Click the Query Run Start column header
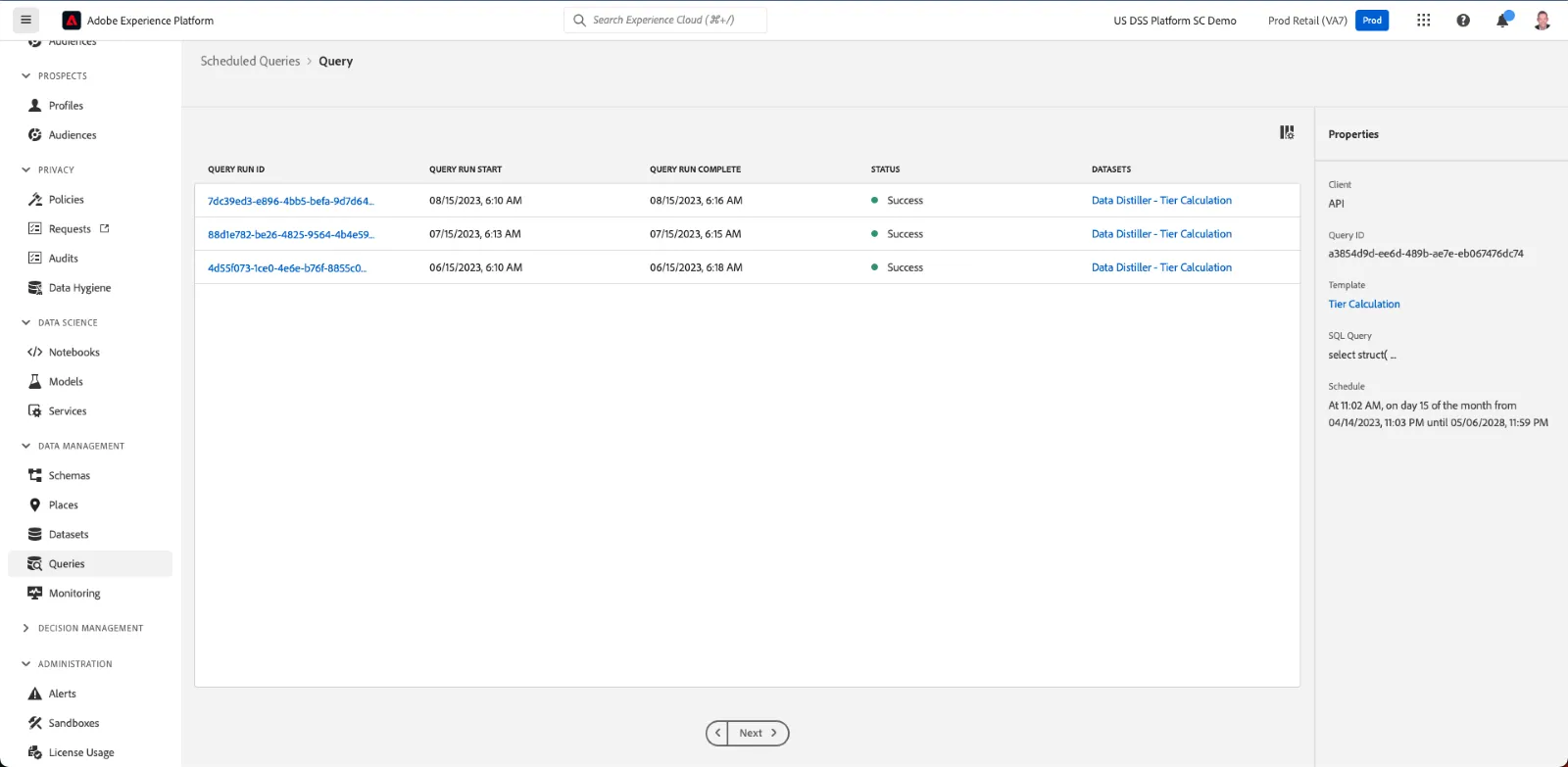This screenshot has width=1568, height=767. click(465, 169)
